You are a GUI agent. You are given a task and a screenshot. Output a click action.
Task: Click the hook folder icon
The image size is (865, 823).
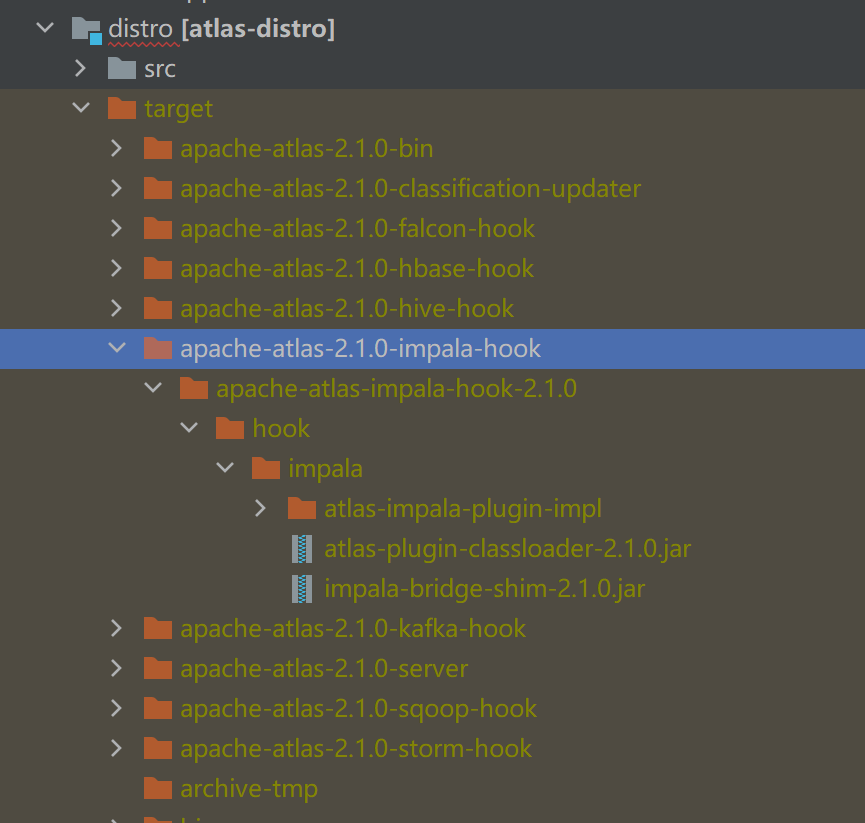(x=230, y=428)
